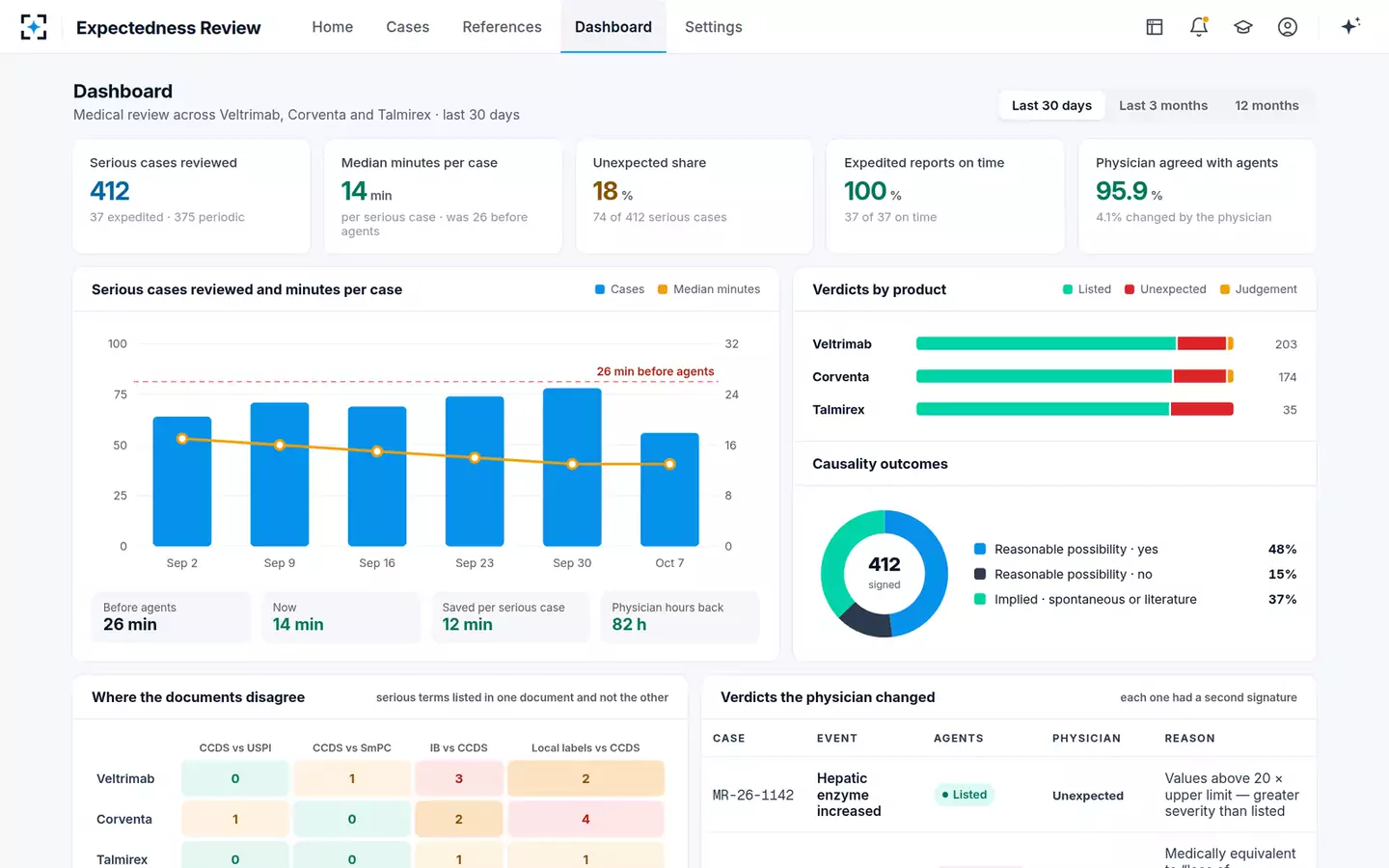Click the Median minutes per case card
This screenshot has width=1389, height=868.
coord(444,197)
